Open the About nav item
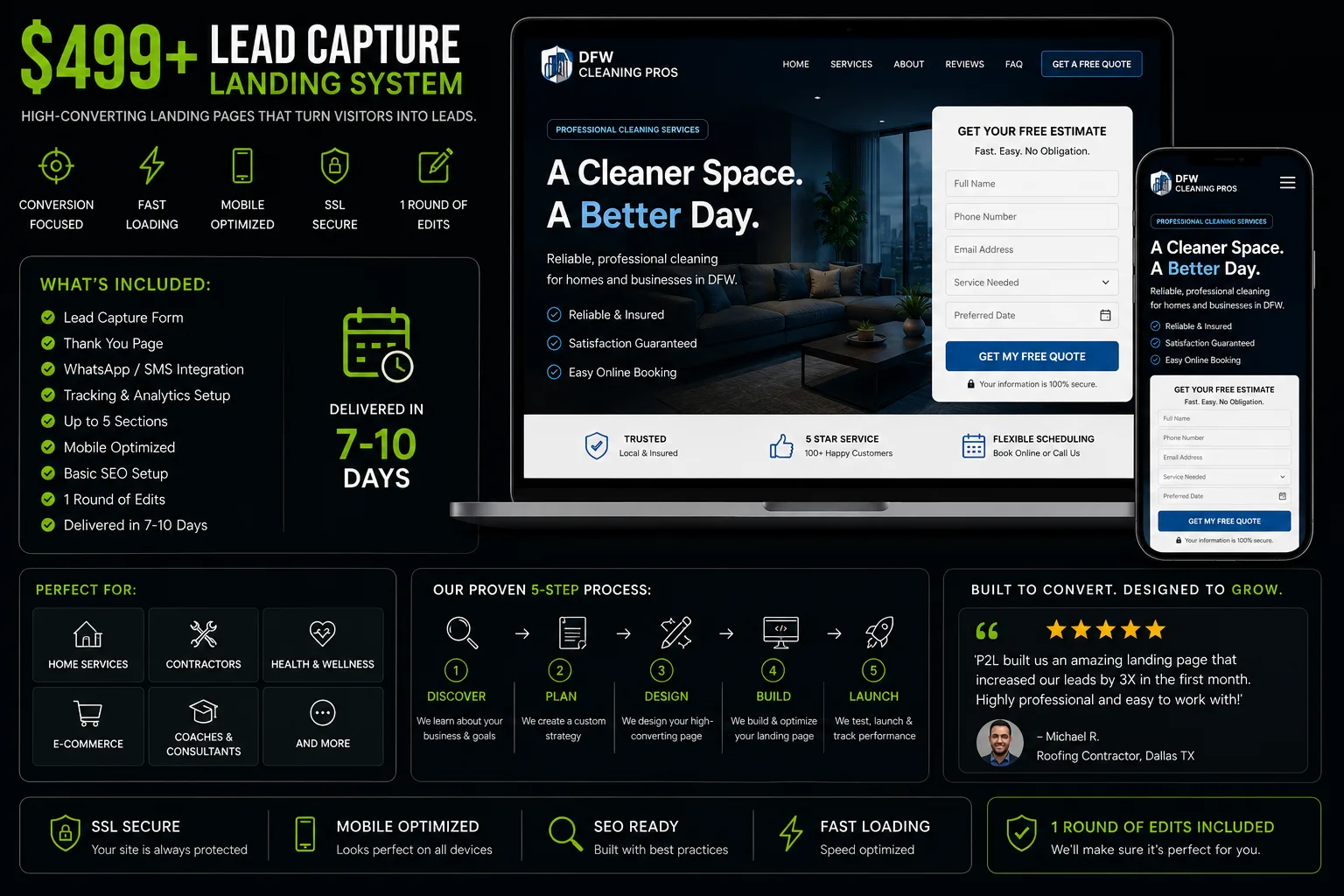Image resolution: width=1344 pixels, height=896 pixels. pyautogui.click(x=908, y=64)
